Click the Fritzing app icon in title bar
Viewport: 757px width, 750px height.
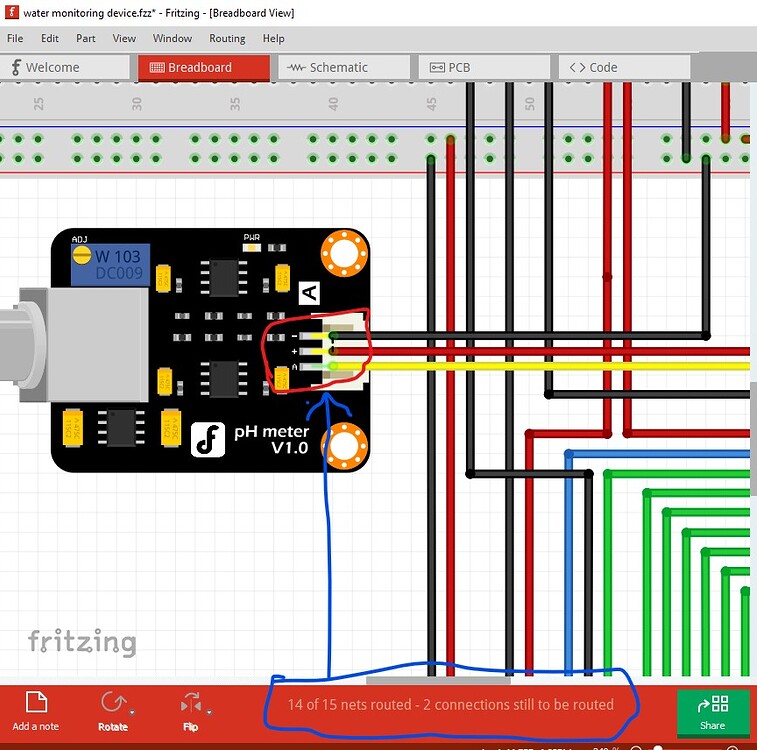[11, 12]
